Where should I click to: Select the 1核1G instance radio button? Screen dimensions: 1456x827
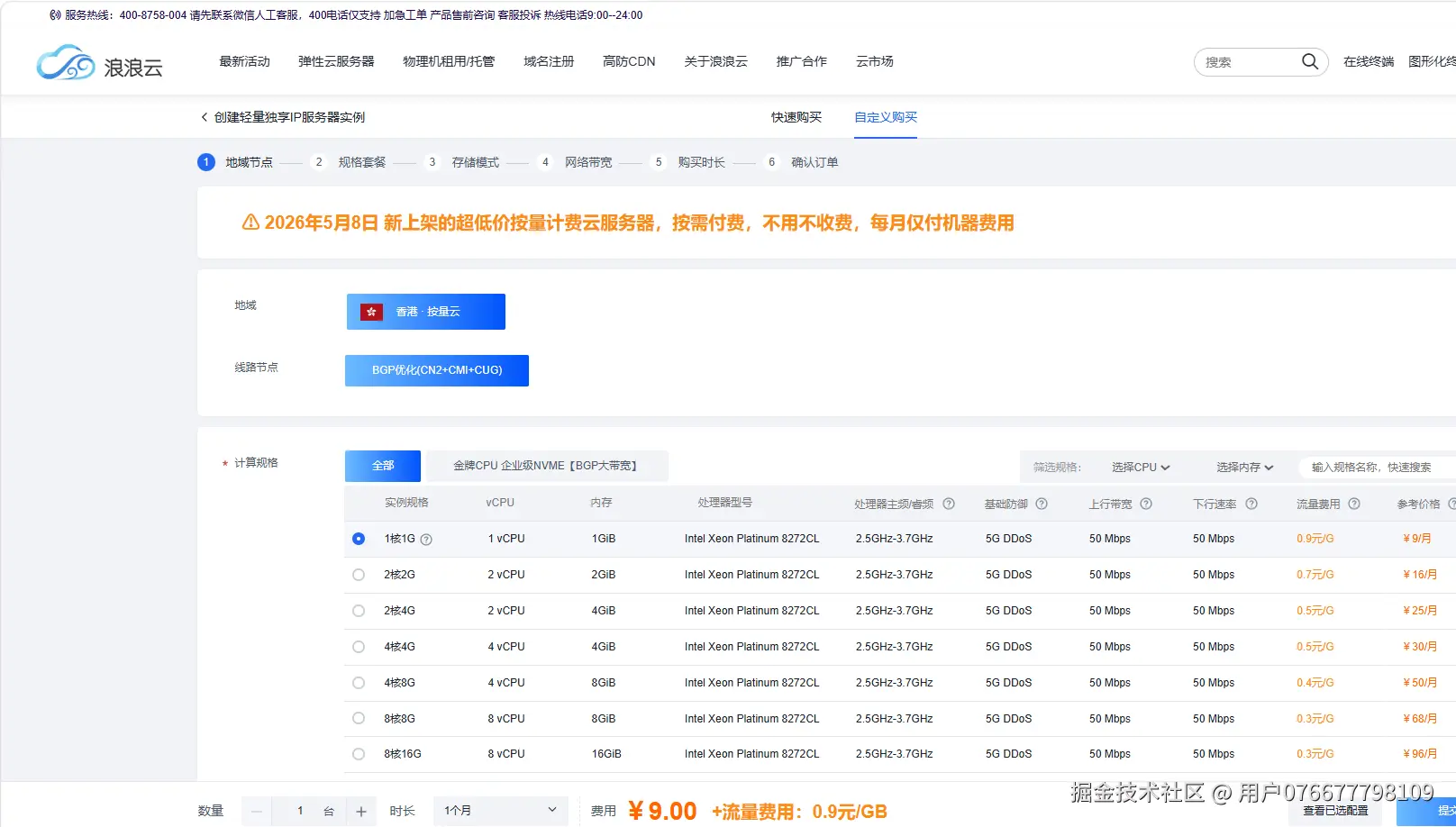359,539
